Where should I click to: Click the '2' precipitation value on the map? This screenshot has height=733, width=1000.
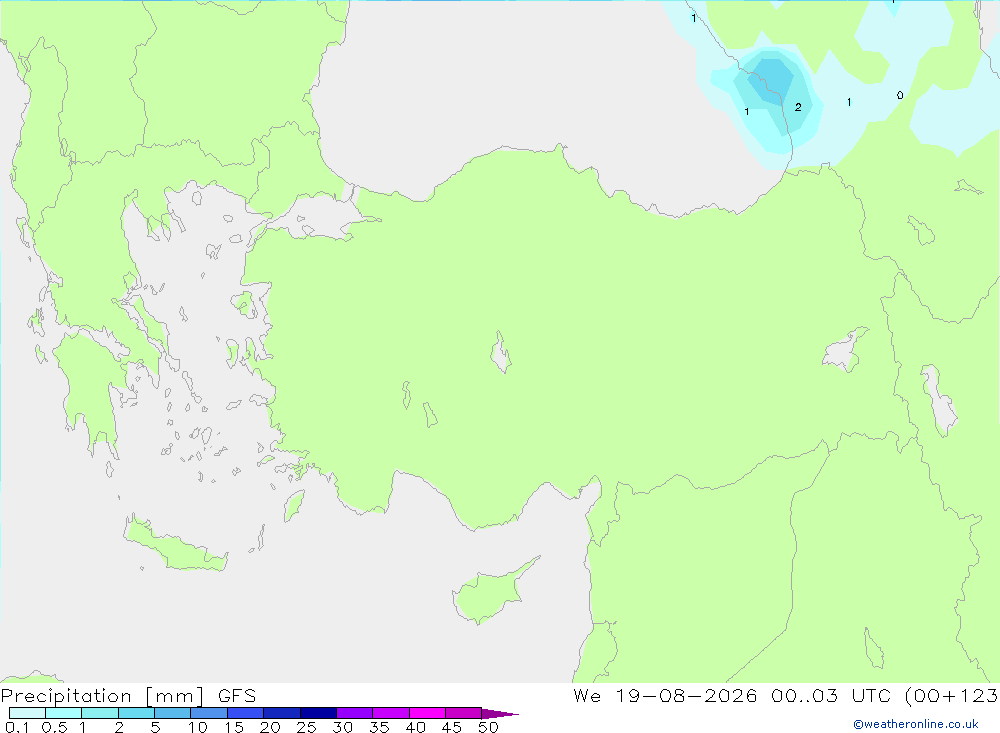pos(798,107)
